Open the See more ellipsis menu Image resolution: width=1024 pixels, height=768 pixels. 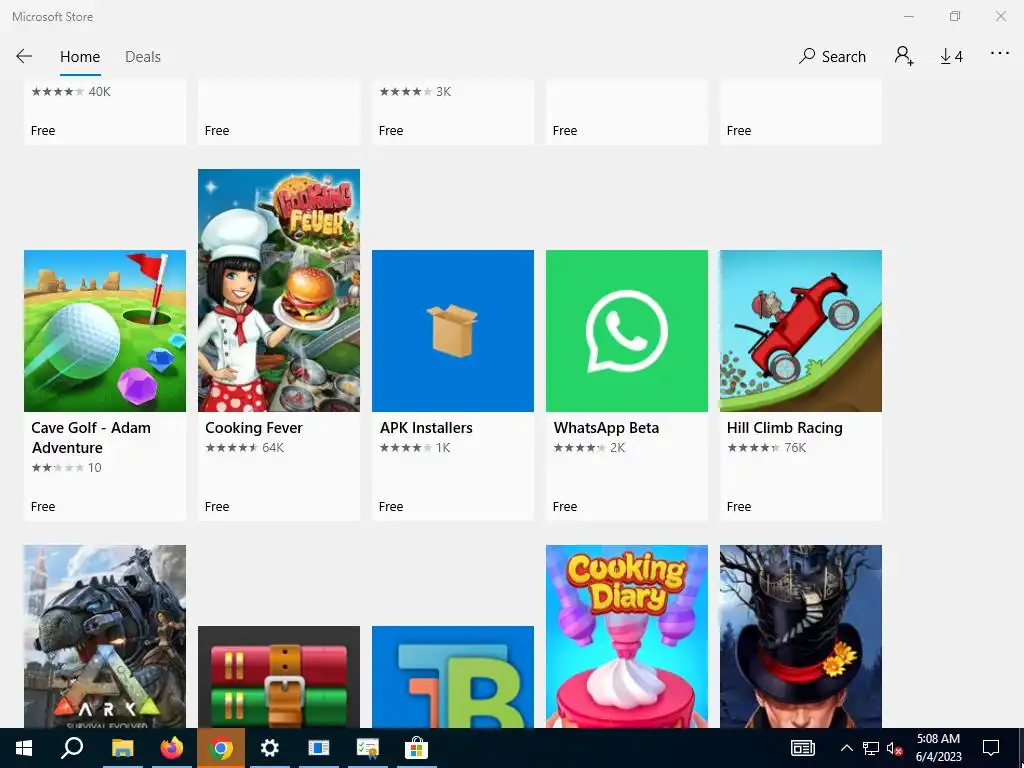pyautogui.click(x=1000, y=54)
